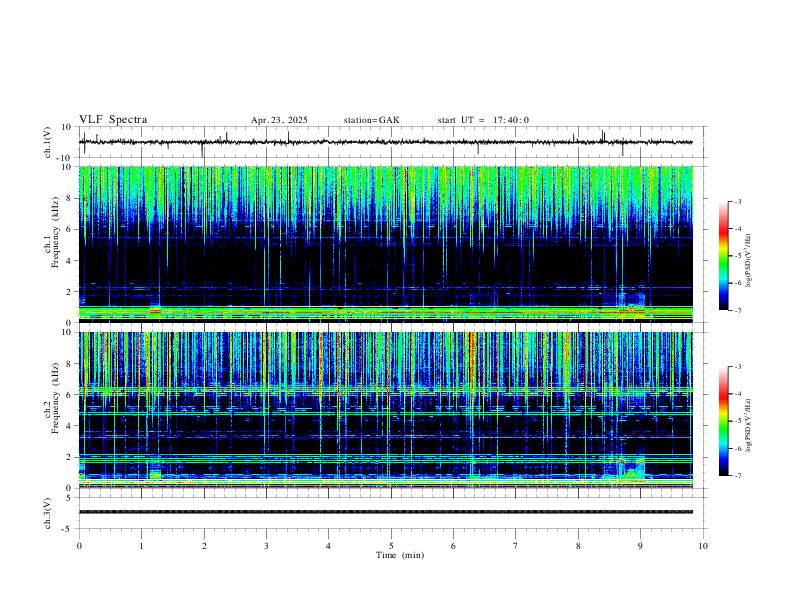Image resolution: width=792 pixels, height=612 pixels.
Task: Click time axis tick label '9'
Action: click(x=640, y=546)
